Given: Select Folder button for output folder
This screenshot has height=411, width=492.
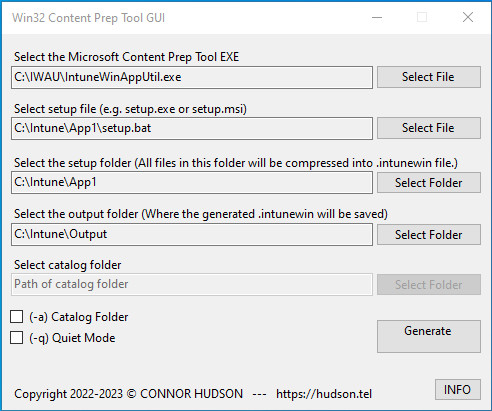Looking at the screenshot, I should [x=429, y=235].
